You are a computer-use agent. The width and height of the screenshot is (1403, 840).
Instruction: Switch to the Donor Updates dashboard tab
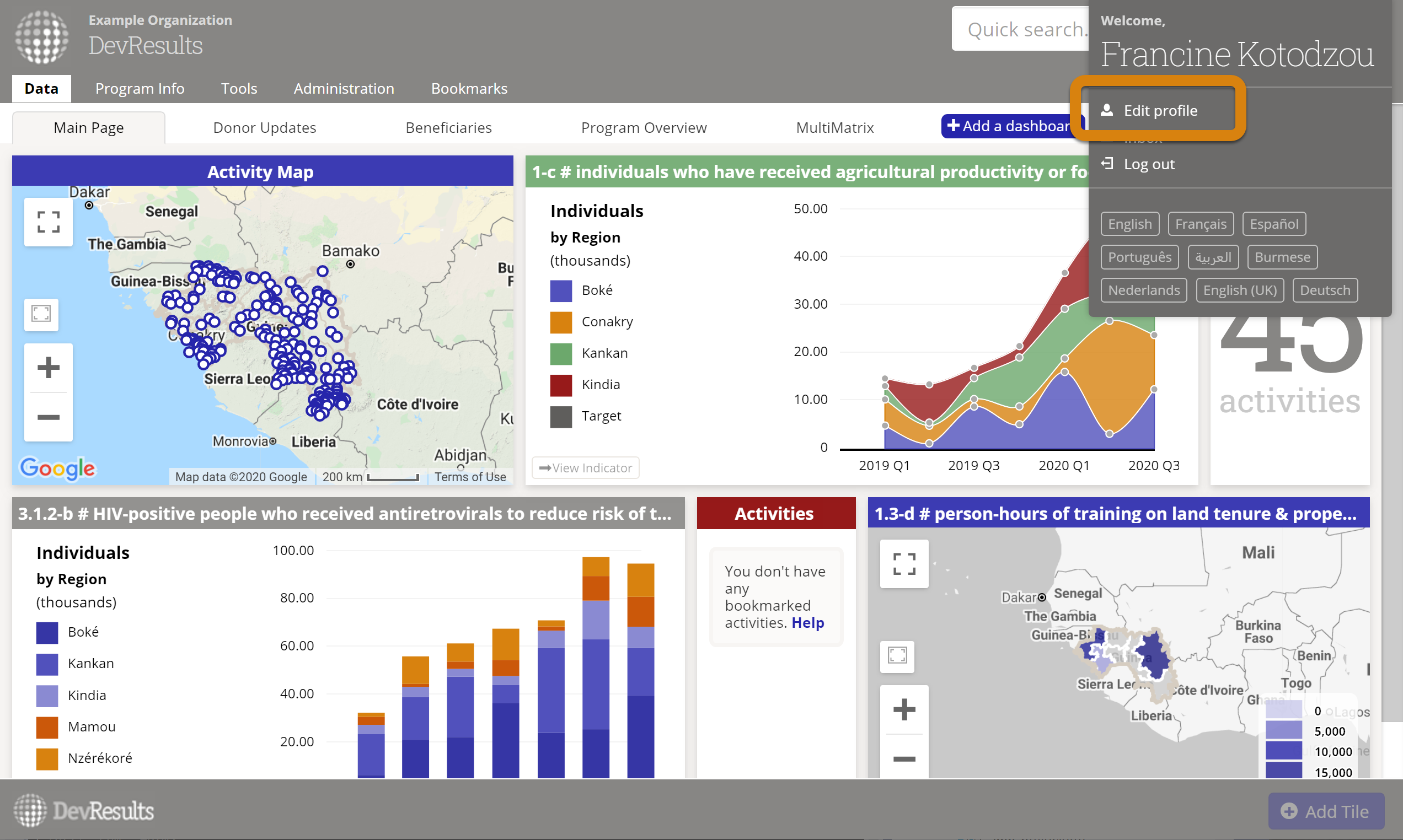coord(264,128)
